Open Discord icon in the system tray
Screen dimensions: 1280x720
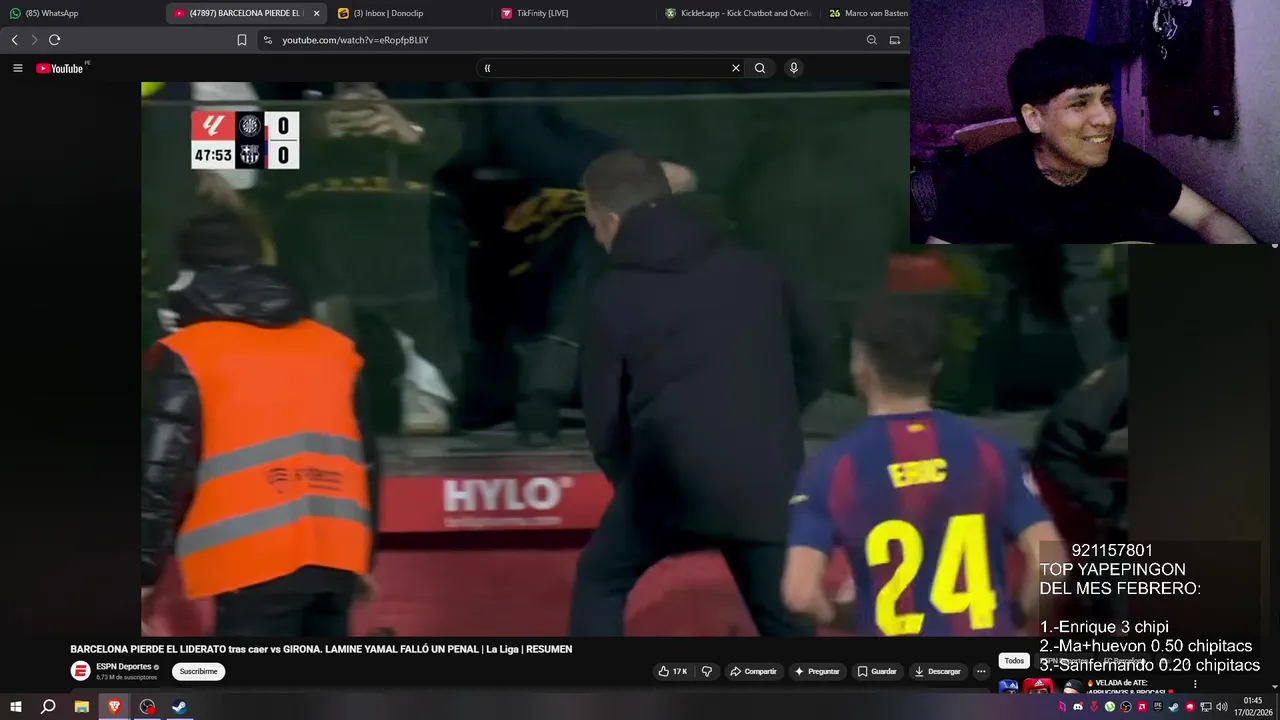click(x=1078, y=707)
